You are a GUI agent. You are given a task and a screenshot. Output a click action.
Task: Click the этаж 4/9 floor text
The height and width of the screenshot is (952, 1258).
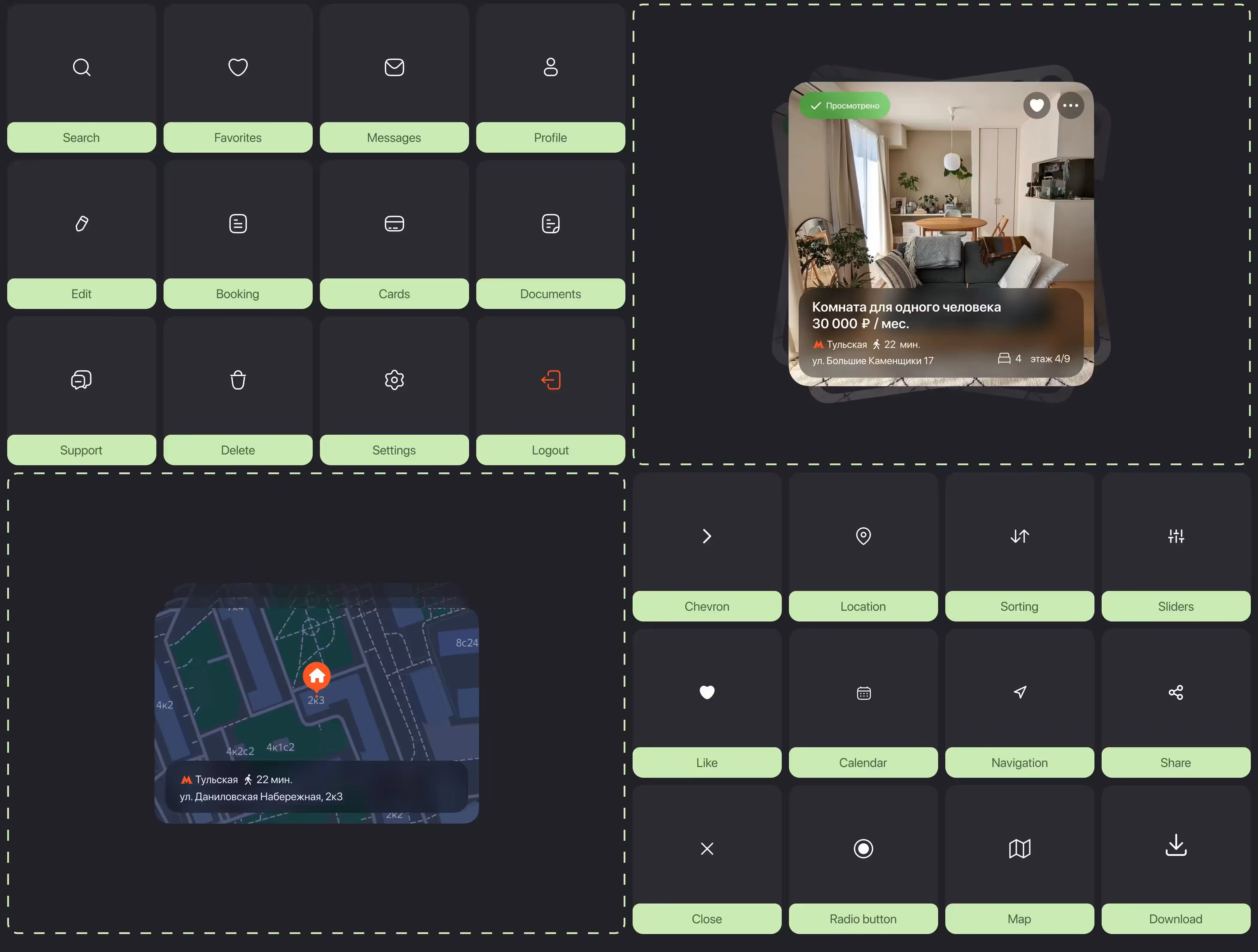click(x=1050, y=359)
